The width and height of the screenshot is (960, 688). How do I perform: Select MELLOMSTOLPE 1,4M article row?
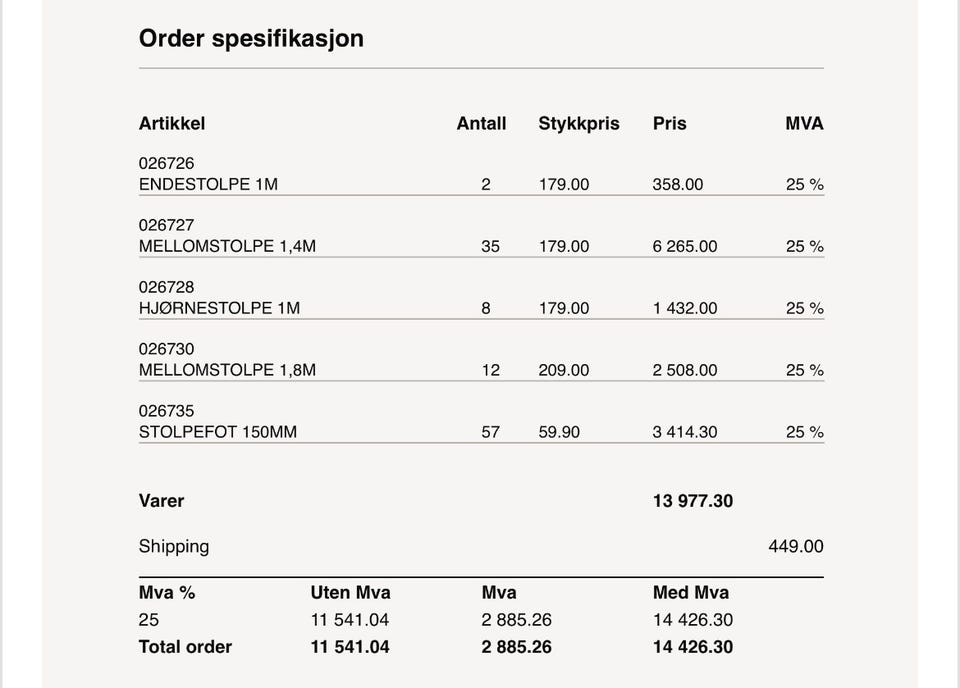coord(227,247)
